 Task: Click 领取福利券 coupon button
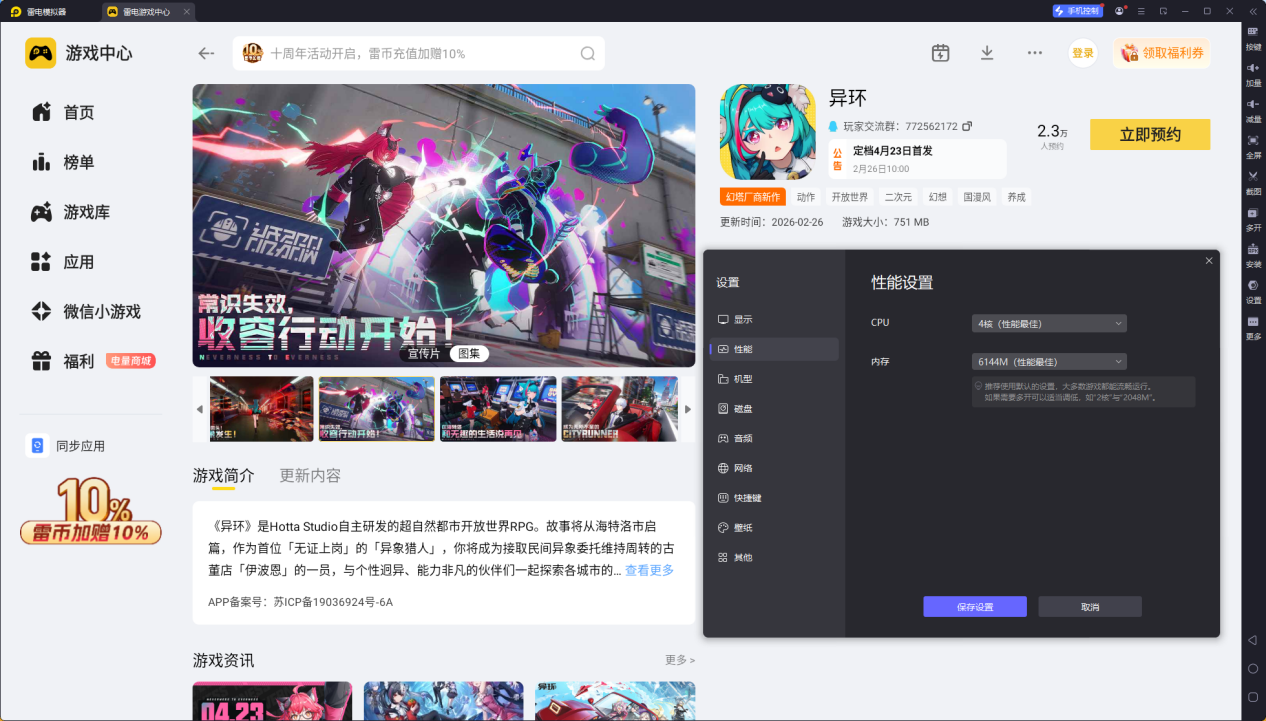click(x=1162, y=53)
